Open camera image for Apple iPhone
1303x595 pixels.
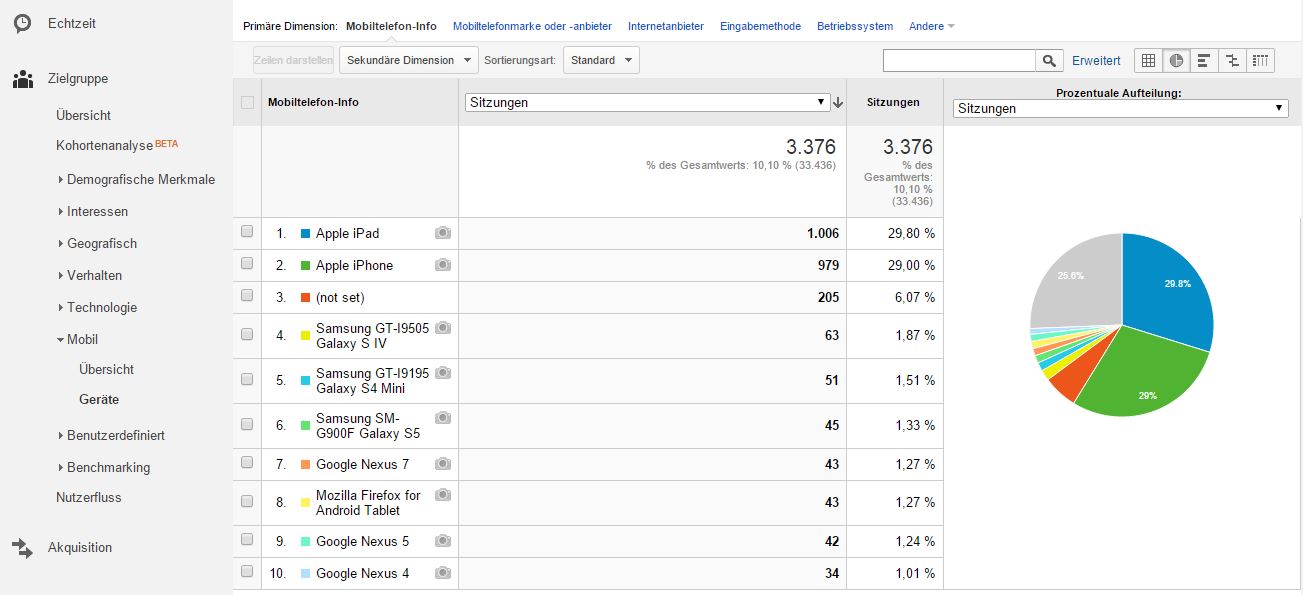click(443, 265)
